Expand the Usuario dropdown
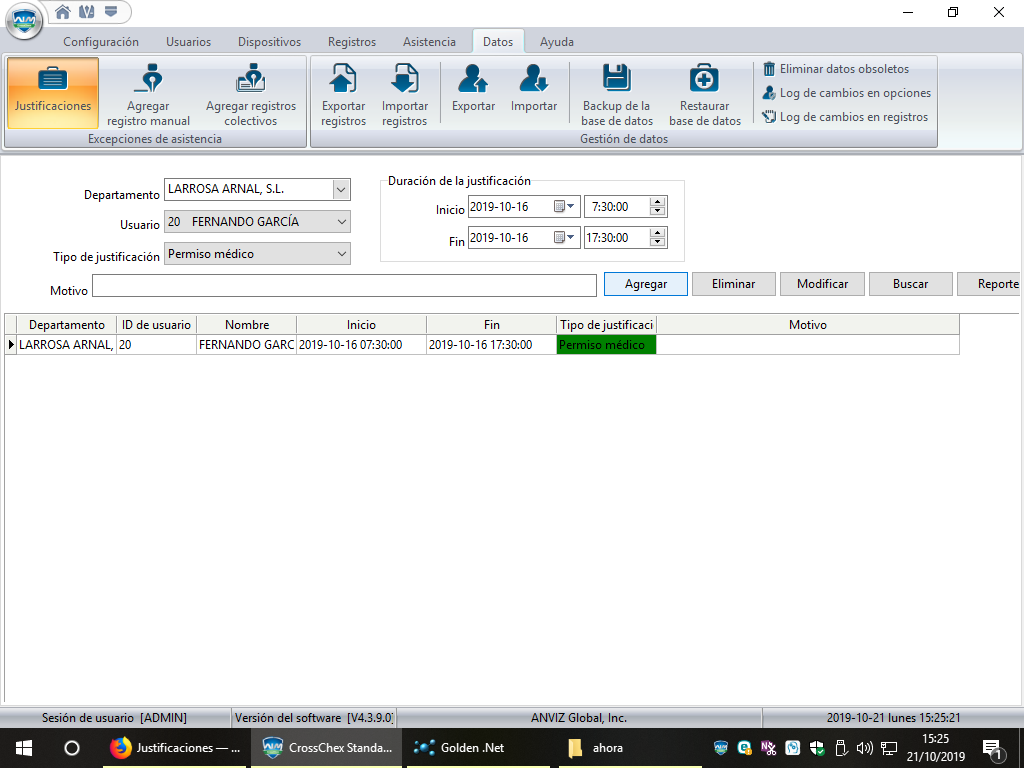This screenshot has height=768, width=1024. tap(342, 221)
